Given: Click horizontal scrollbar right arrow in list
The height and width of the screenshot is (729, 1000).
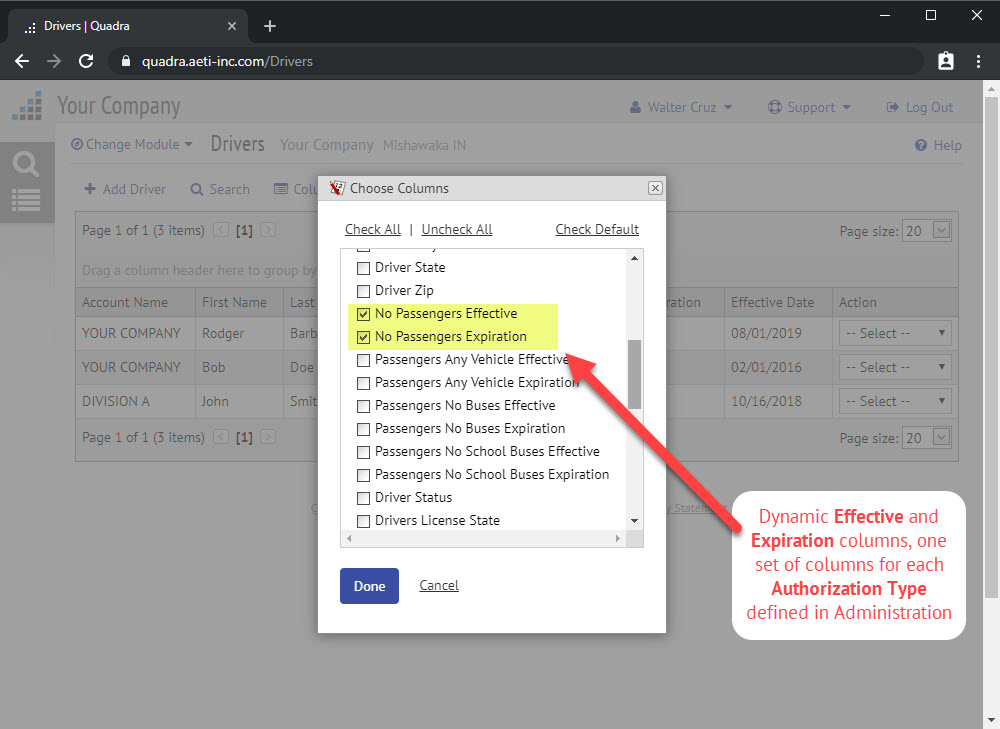Looking at the screenshot, I should pos(617,538).
